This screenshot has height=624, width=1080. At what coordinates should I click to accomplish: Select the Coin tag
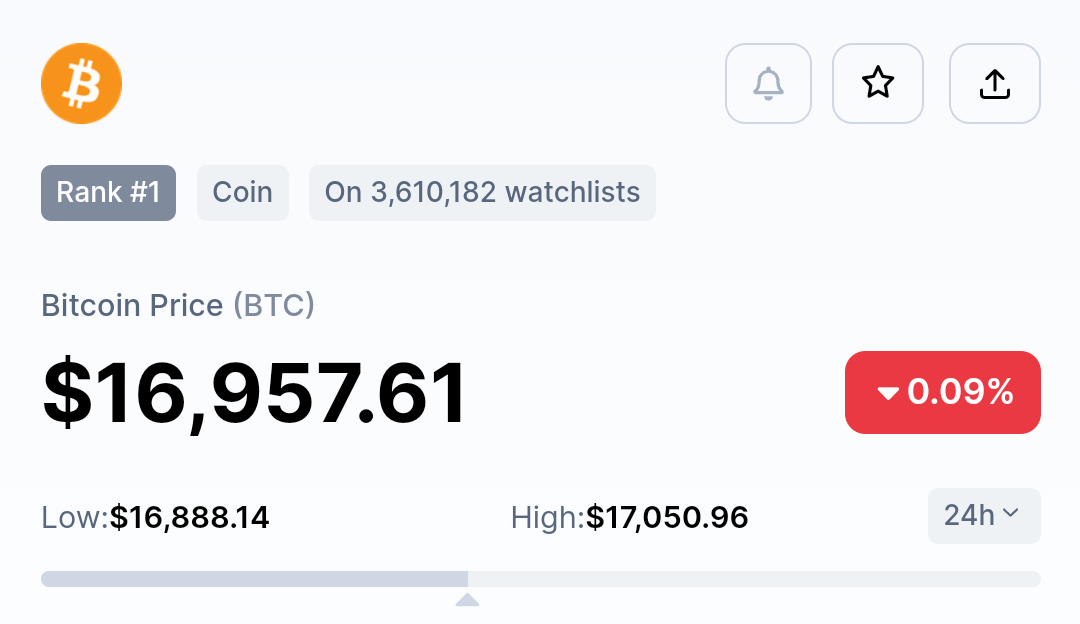pos(242,193)
